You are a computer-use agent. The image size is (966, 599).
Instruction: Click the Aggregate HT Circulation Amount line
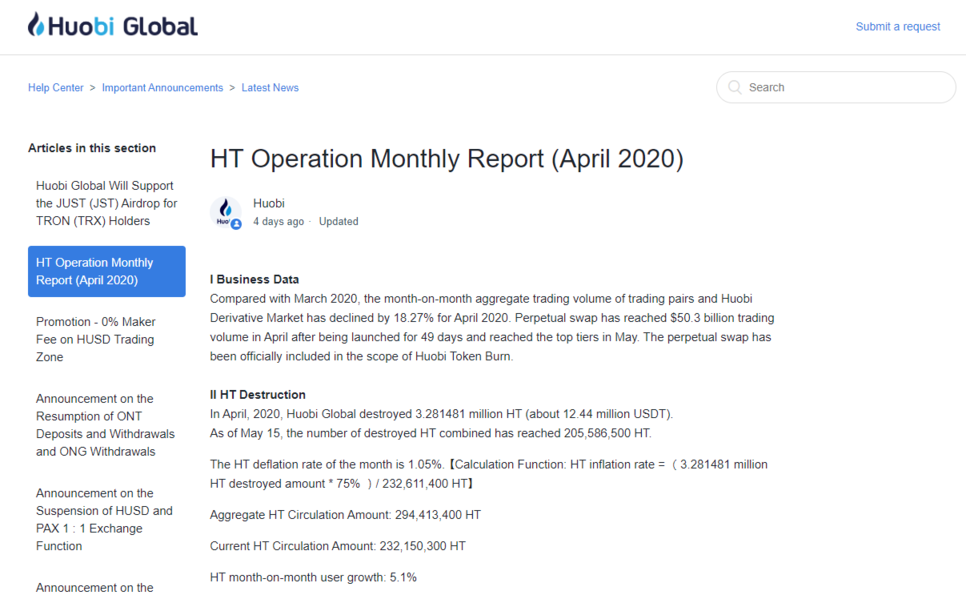click(346, 515)
